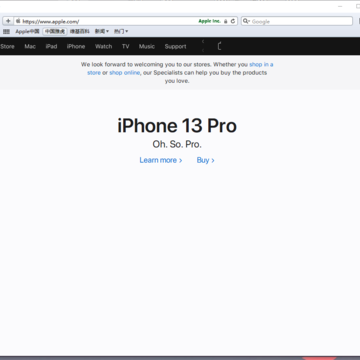The image size is (360, 360).
Task: Click the green Apple Inc. certificate label
Action: pyautogui.click(x=210, y=21)
